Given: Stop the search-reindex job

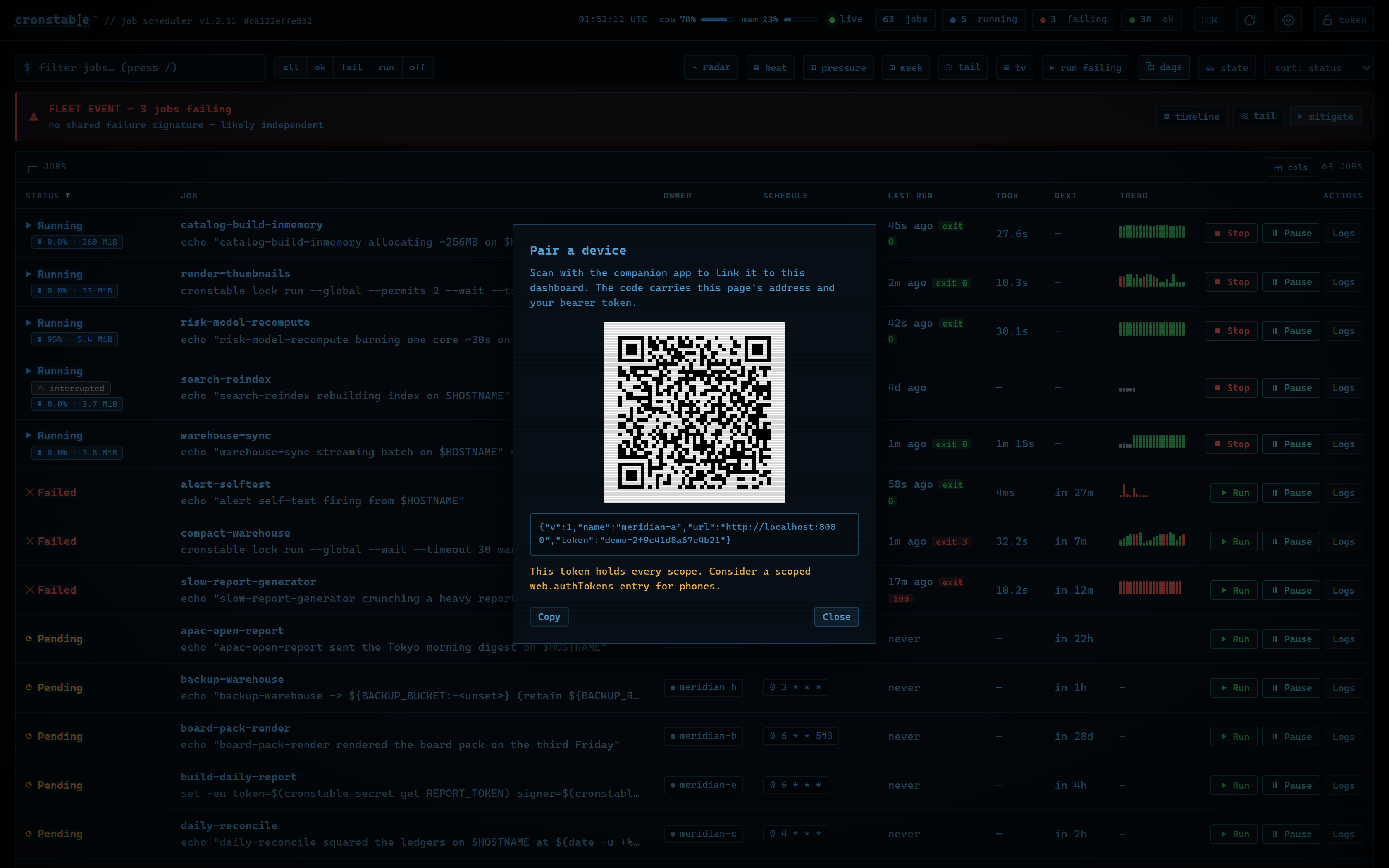Looking at the screenshot, I should click(1231, 388).
